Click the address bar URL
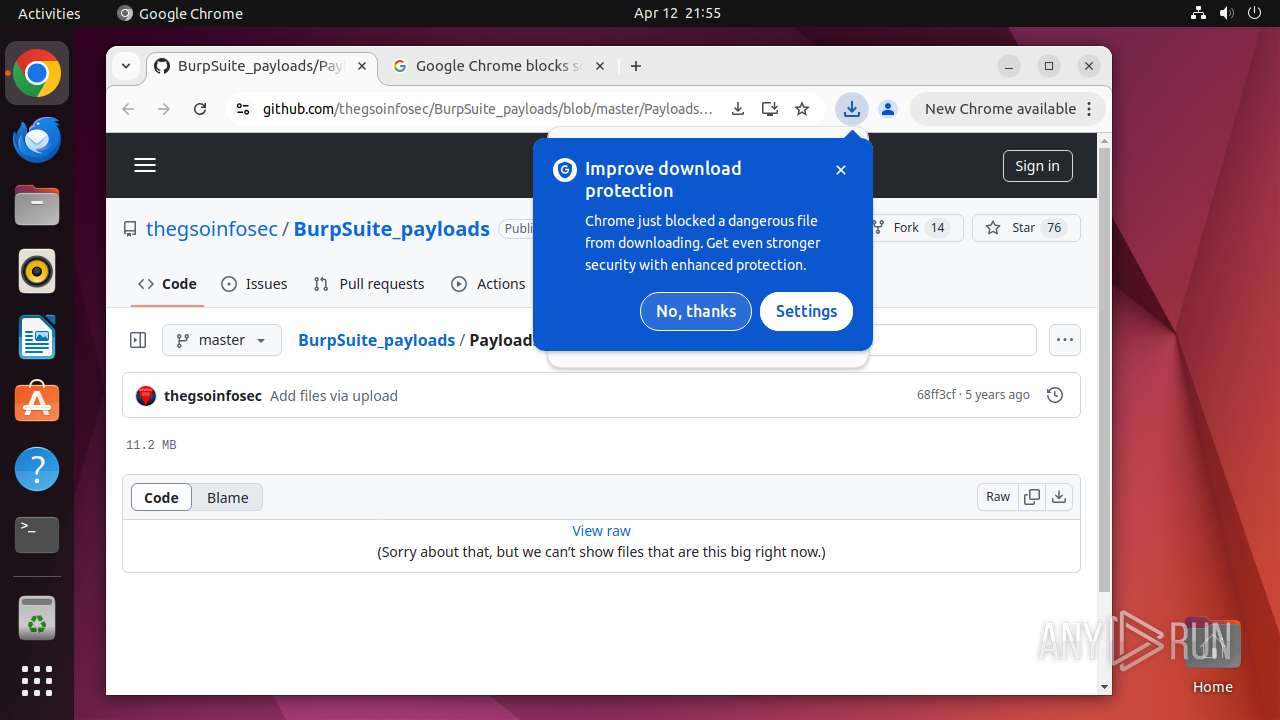This screenshot has width=1280, height=720. (x=488, y=109)
